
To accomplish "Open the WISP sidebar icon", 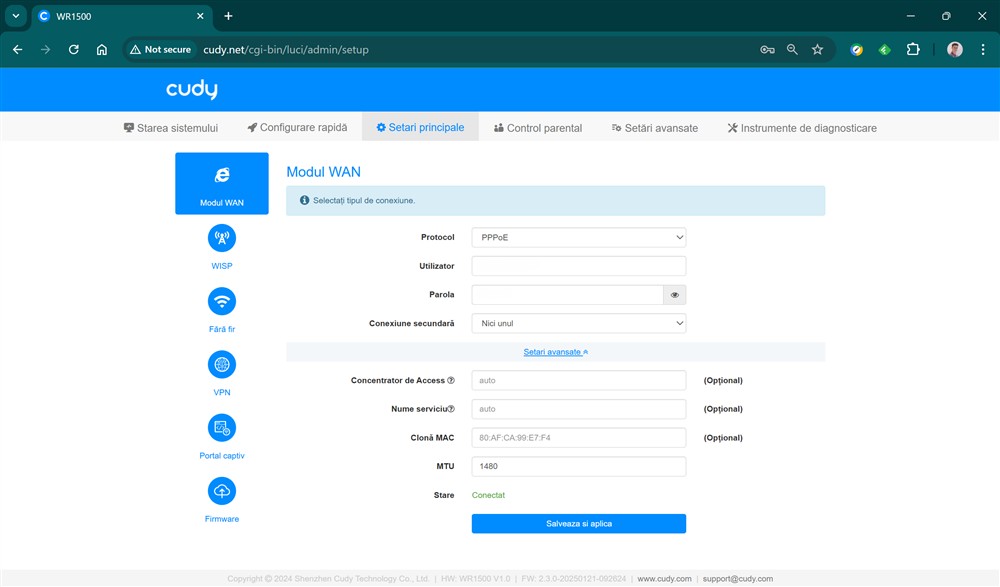I will (x=222, y=239).
